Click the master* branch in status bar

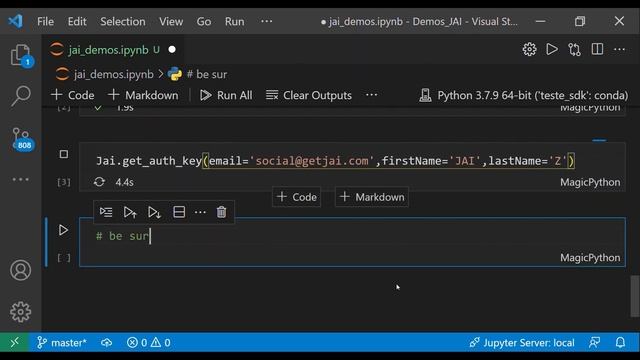[62, 342]
